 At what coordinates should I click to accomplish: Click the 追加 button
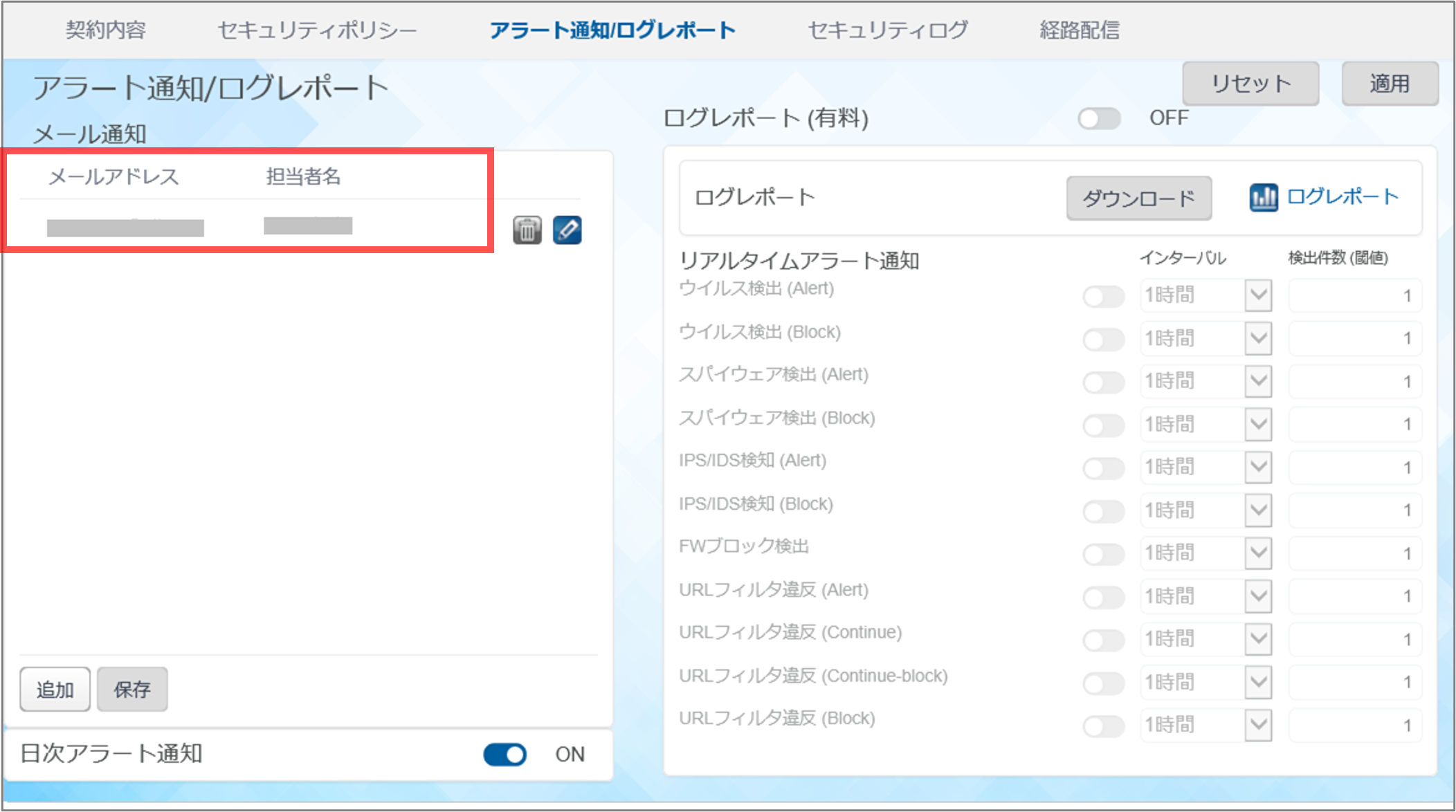pos(55,689)
